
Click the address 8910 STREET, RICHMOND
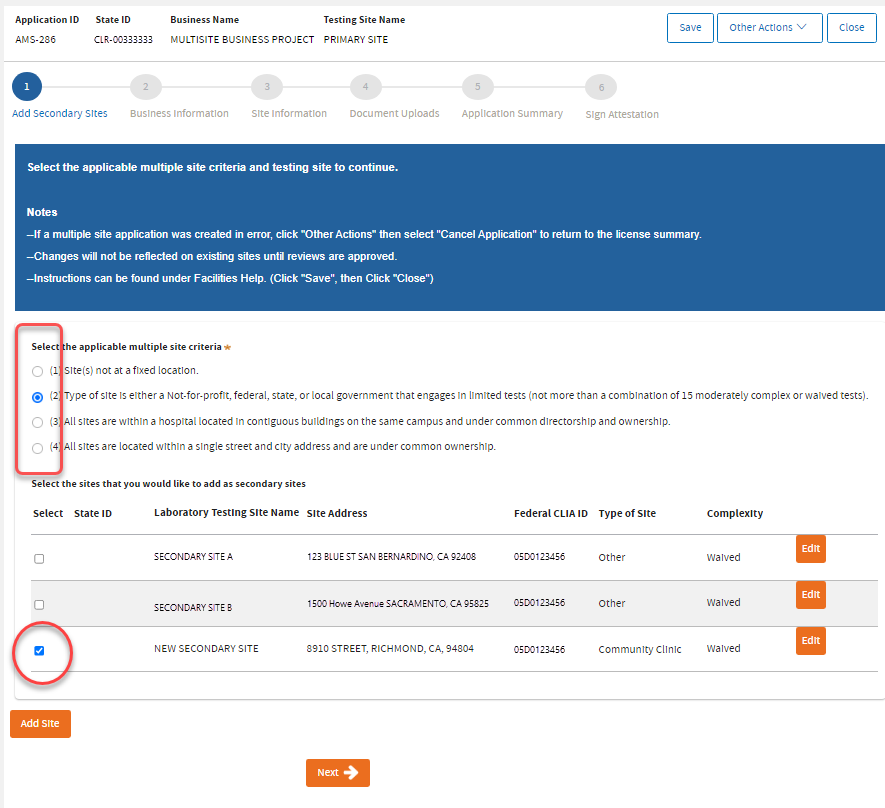[x=390, y=649]
